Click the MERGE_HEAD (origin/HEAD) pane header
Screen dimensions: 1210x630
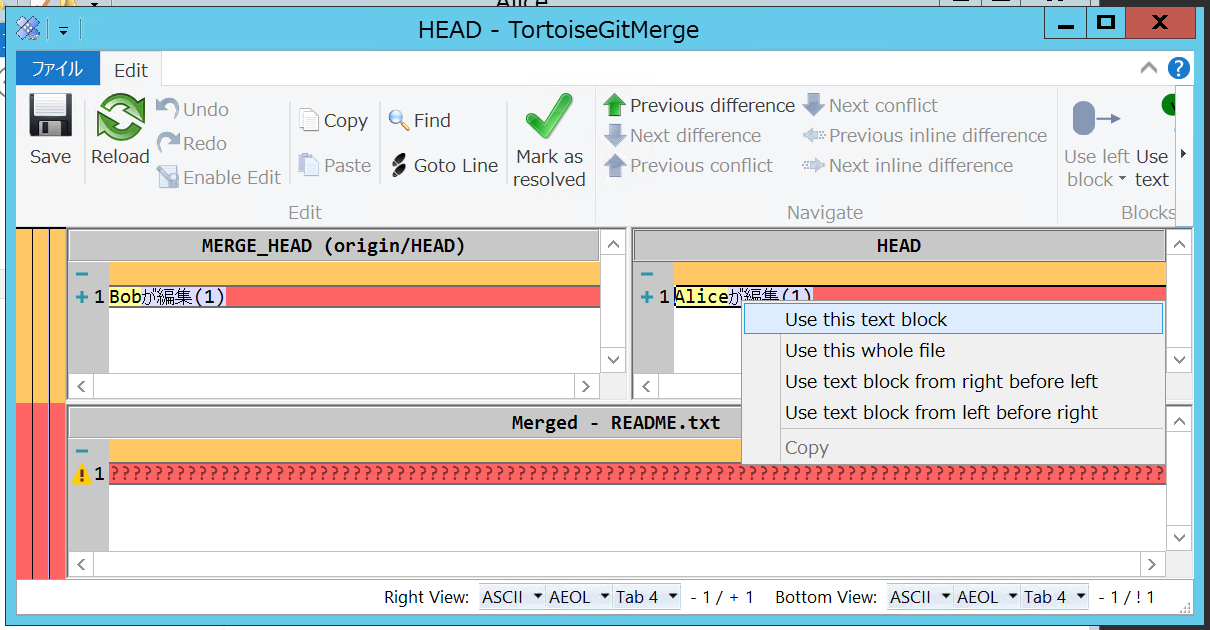[333, 246]
